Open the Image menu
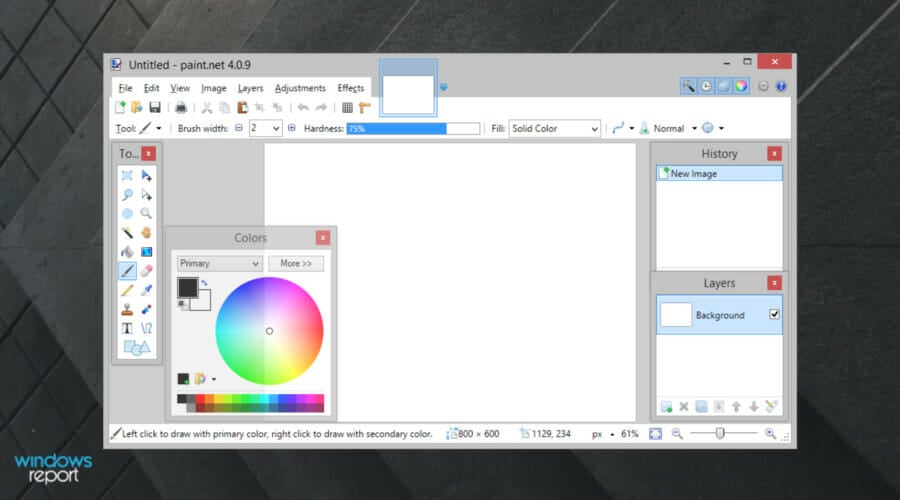This screenshot has width=900, height=500. point(214,88)
